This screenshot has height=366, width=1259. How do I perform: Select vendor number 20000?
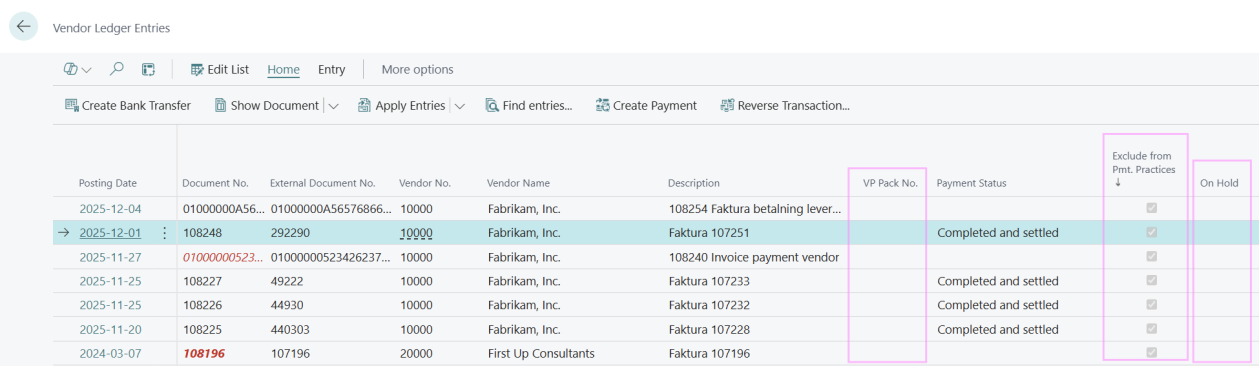click(416, 353)
